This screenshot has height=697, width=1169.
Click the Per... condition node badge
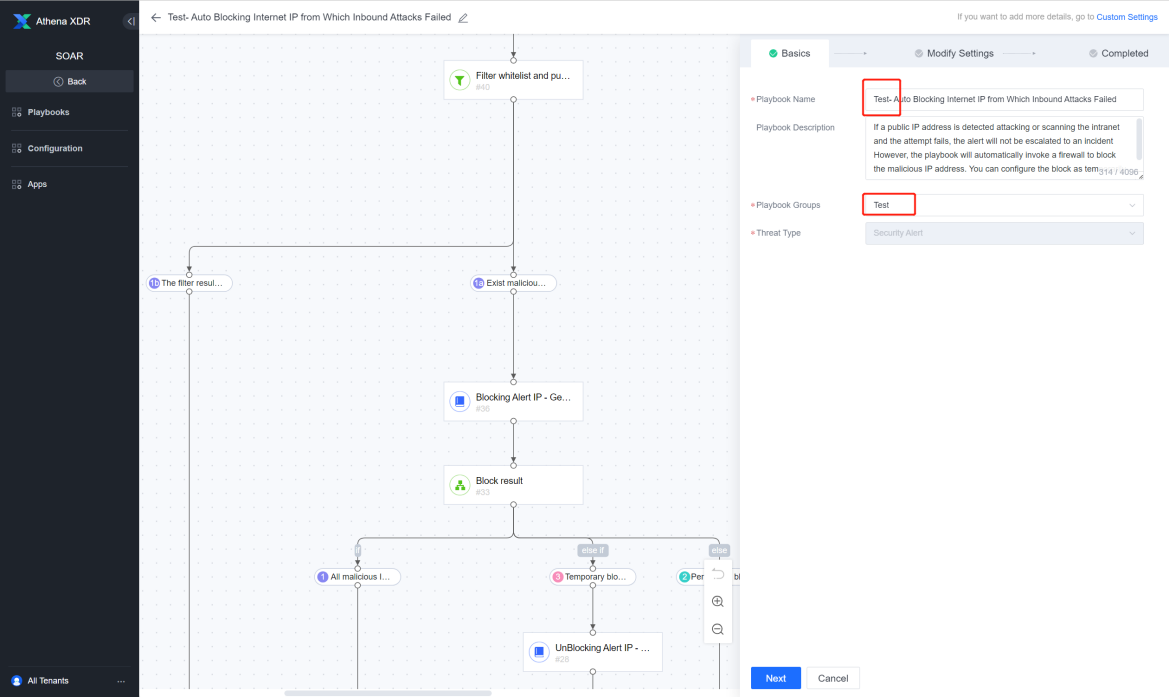click(684, 577)
